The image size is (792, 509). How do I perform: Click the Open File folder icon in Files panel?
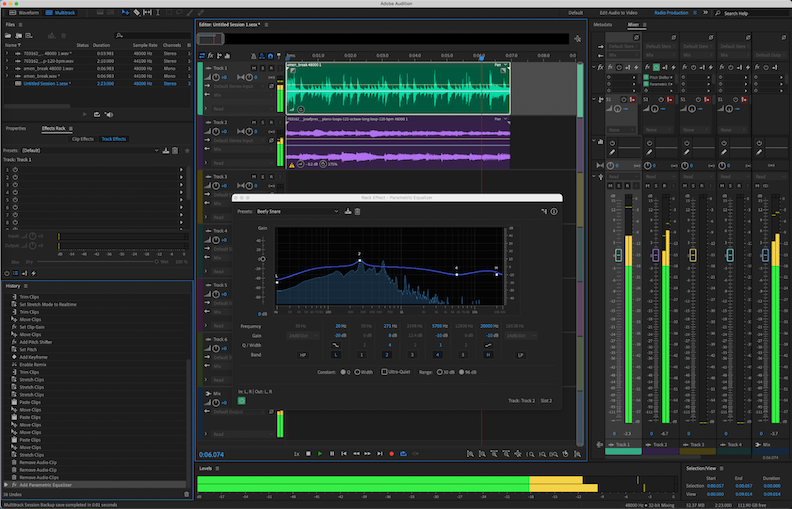8,35
